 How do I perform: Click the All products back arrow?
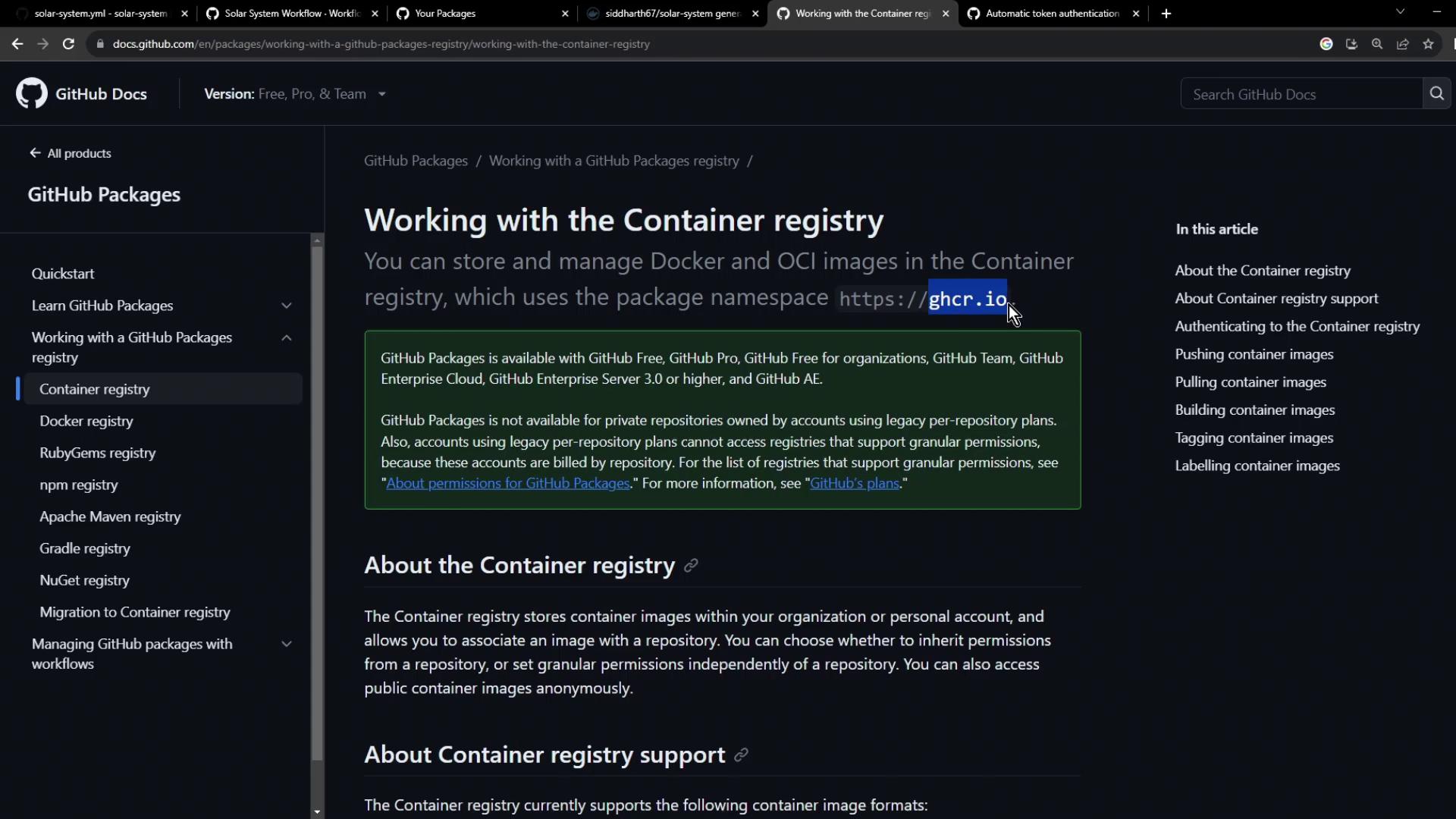pyautogui.click(x=35, y=153)
